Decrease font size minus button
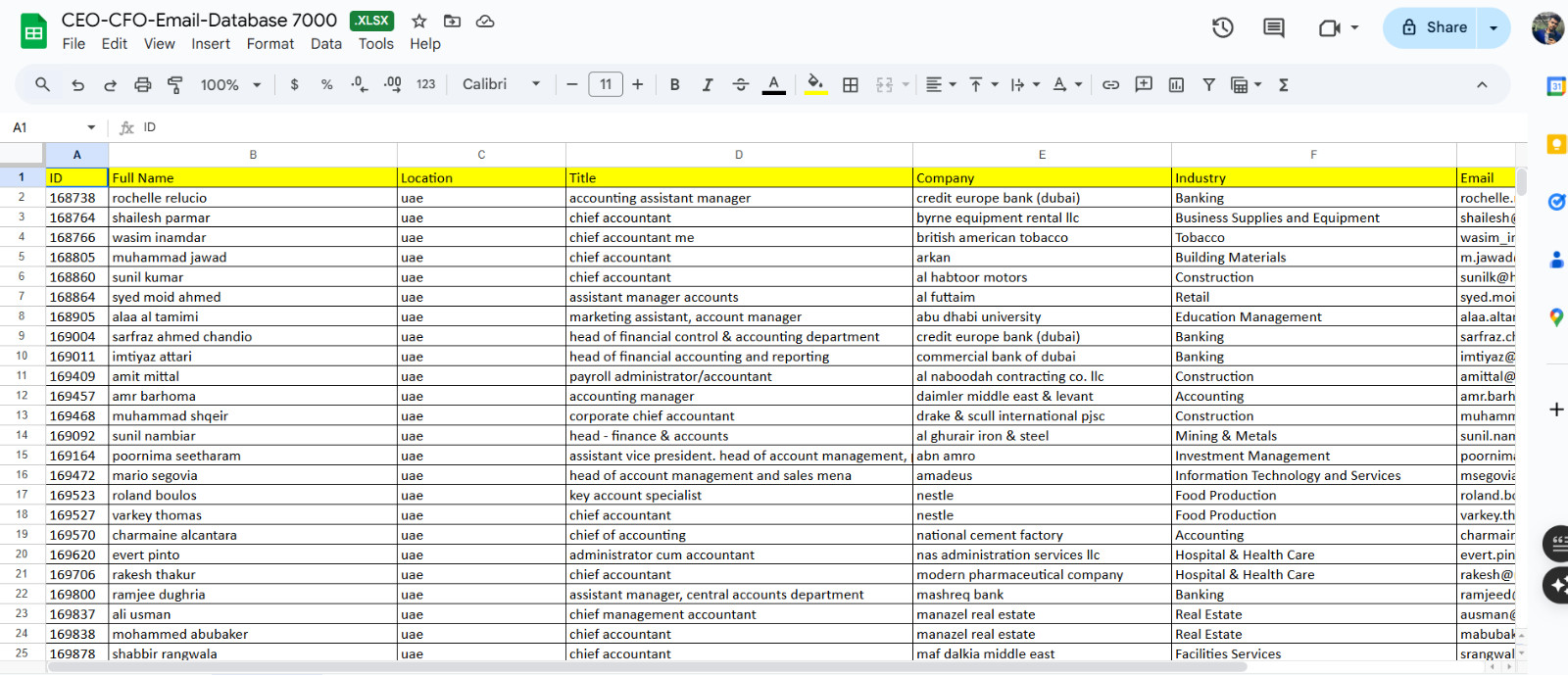Image resolution: width=1568 pixels, height=675 pixels. (x=572, y=85)
